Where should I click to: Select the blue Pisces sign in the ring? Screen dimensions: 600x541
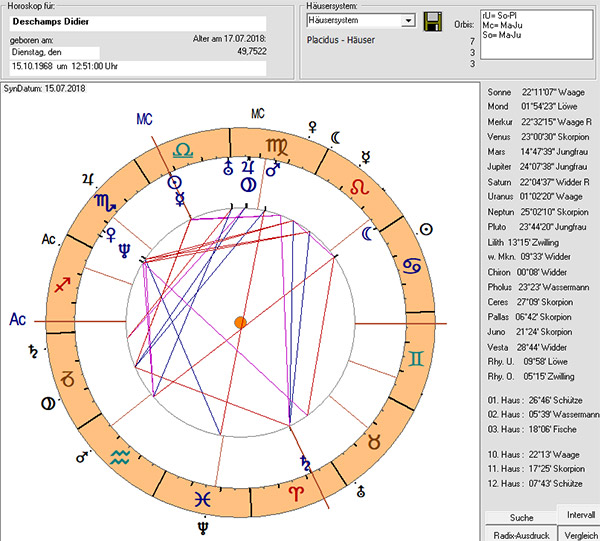[x=202, y=499]
